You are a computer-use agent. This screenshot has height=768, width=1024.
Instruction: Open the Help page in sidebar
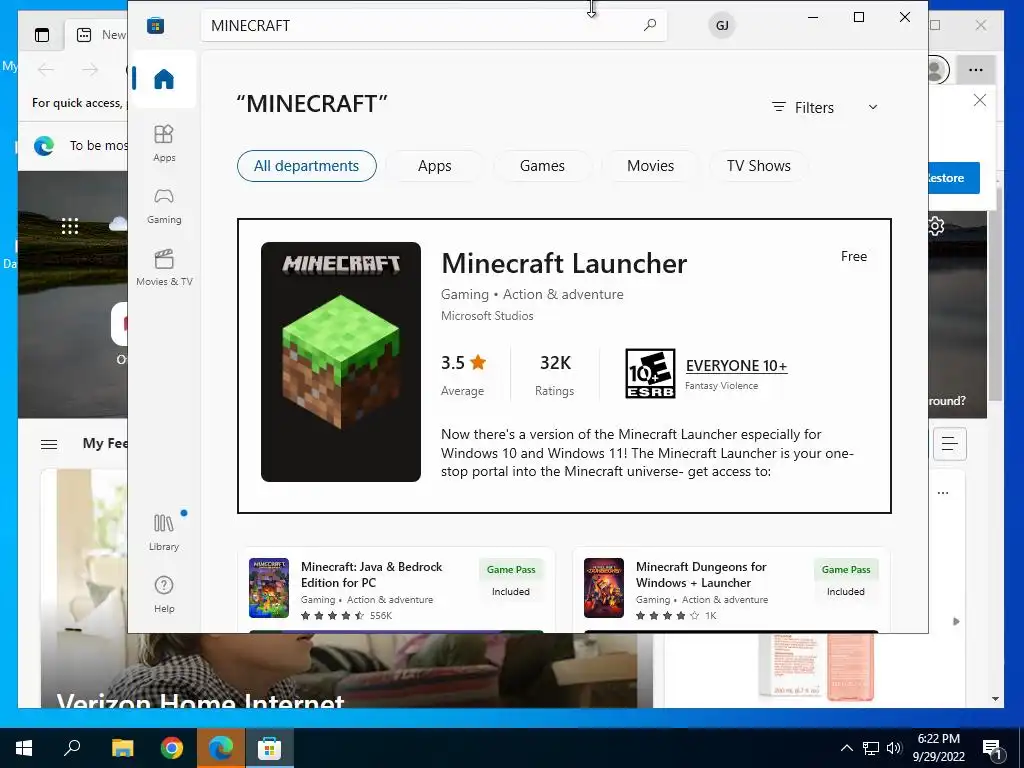(164, 594)
